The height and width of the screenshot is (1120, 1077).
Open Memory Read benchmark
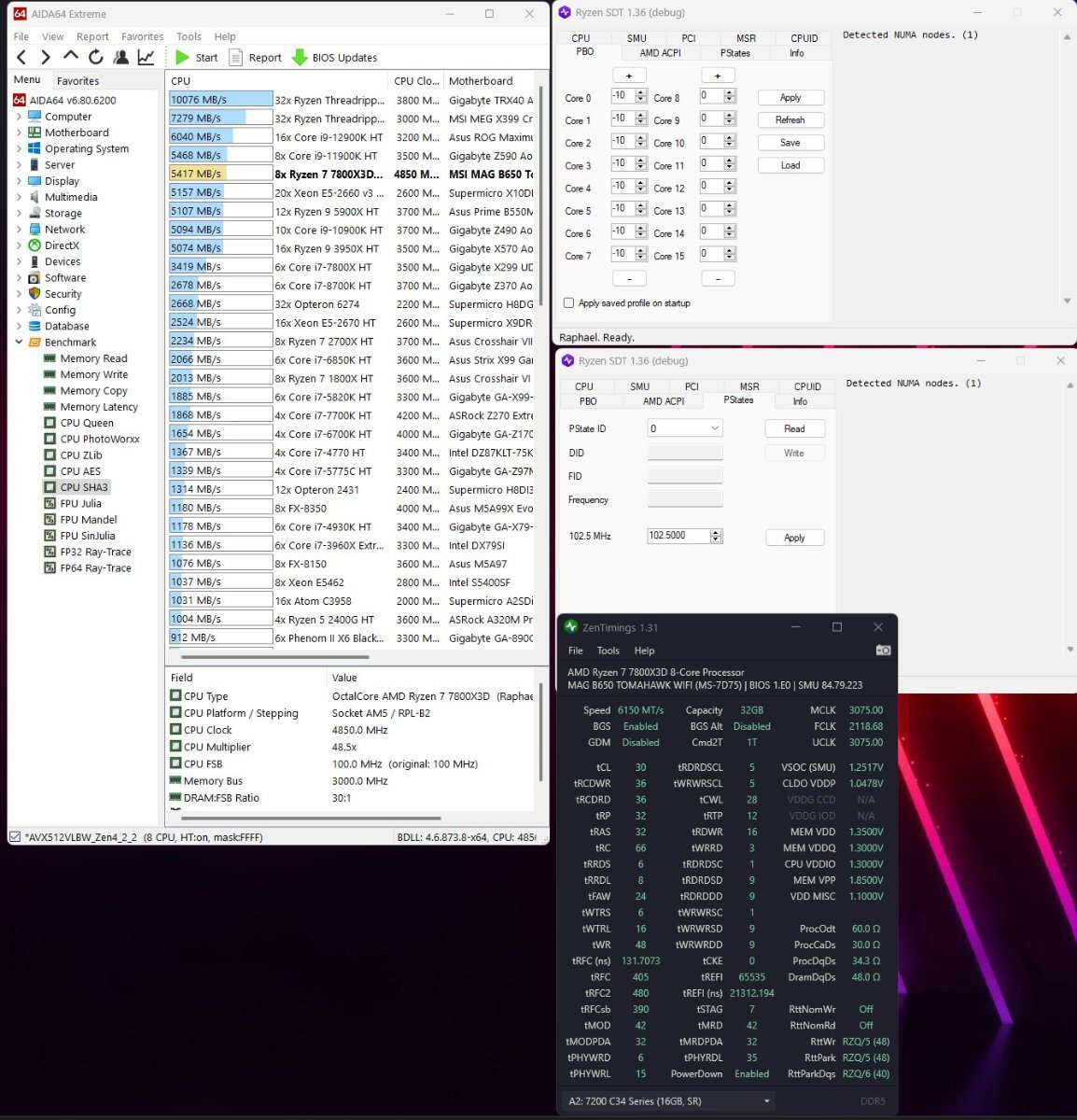93,358
